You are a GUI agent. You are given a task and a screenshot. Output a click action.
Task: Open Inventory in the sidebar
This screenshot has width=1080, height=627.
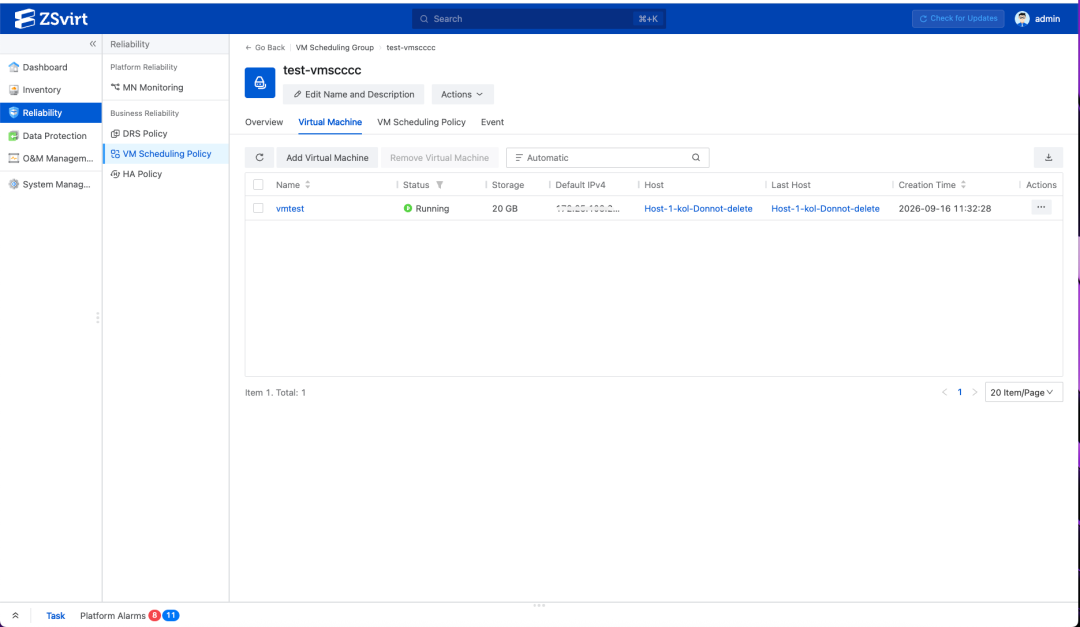coord(51,90)
